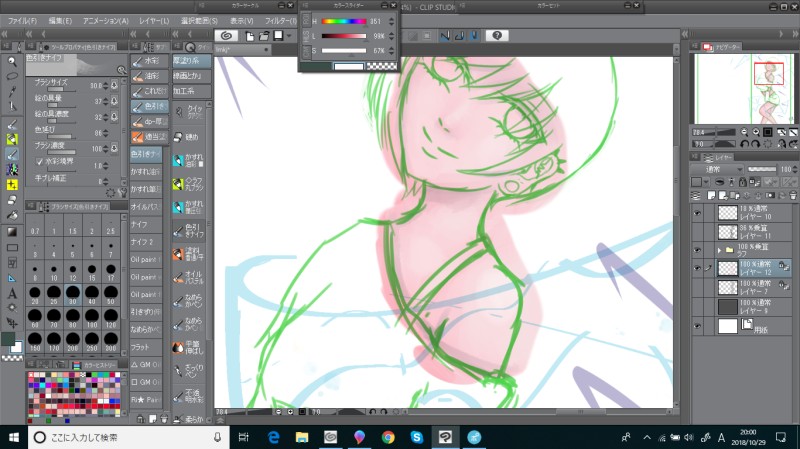This screenshot has height=449, width=800.
Task: Open the 加工系 quick access set
Action: click(191, 91)
